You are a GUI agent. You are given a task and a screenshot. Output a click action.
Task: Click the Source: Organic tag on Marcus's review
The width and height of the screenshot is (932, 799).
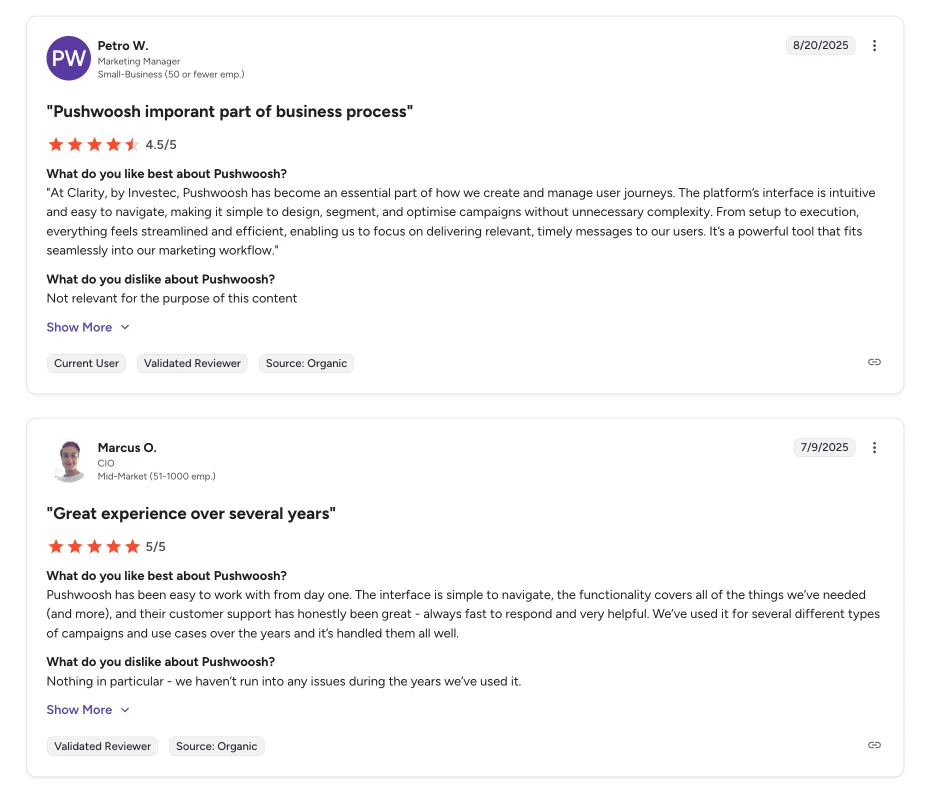[x=216, y=746]
